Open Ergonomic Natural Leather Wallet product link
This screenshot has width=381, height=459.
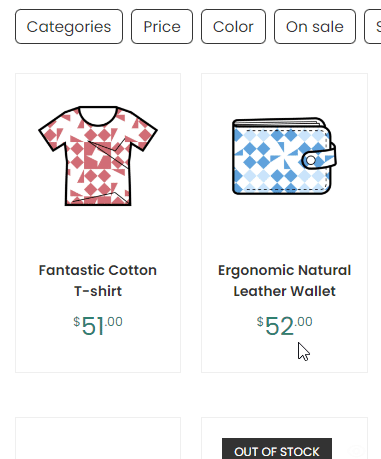point(284,281)
